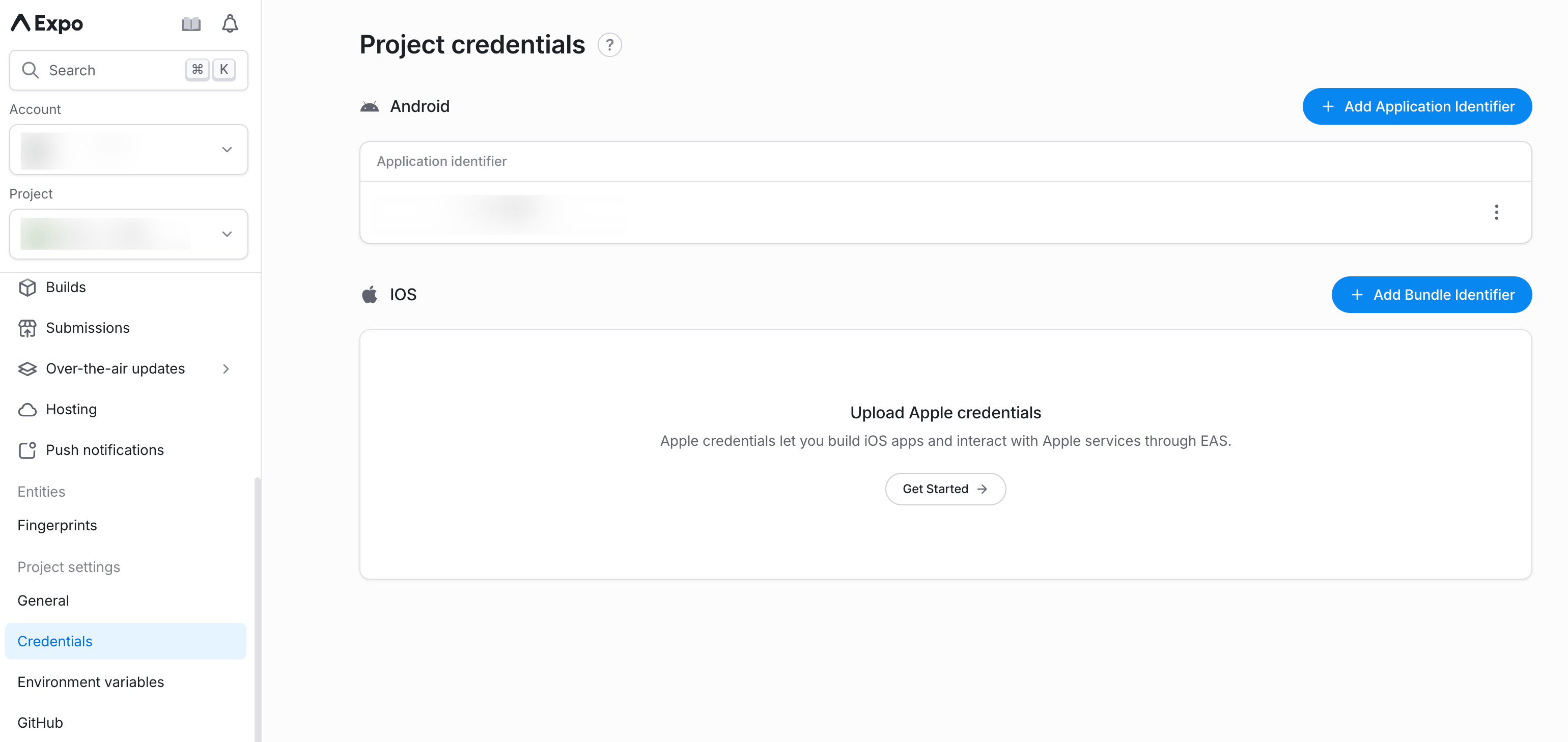Open the documentation book icon
1568x742 pixels.
(x=190, y=23)
